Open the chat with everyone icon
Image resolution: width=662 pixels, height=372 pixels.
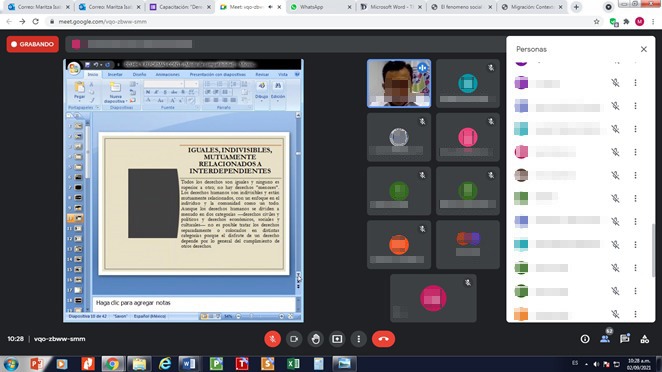point(625,339)
